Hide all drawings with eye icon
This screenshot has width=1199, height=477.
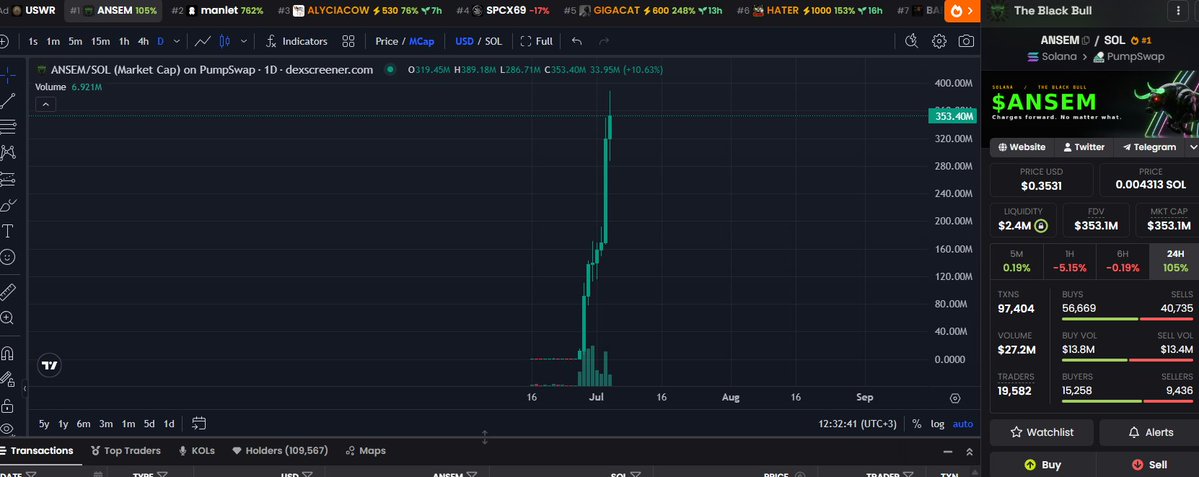8,429
